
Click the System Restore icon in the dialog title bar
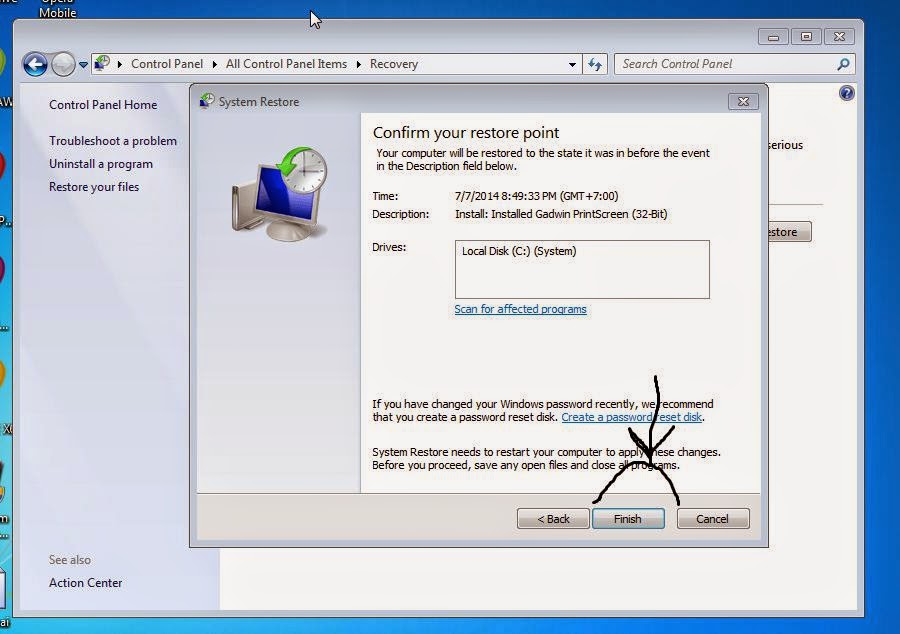[205, 101]
